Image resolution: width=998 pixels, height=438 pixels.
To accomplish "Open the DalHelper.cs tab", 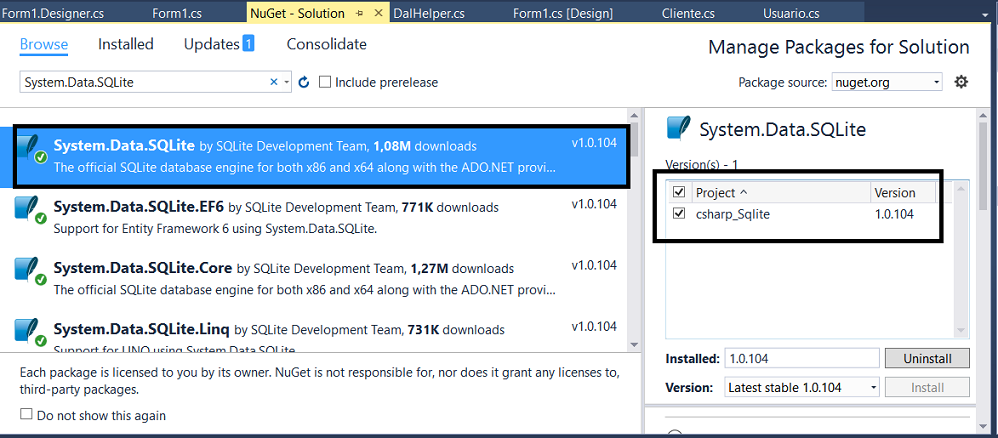I will click(x=429, y=13).
